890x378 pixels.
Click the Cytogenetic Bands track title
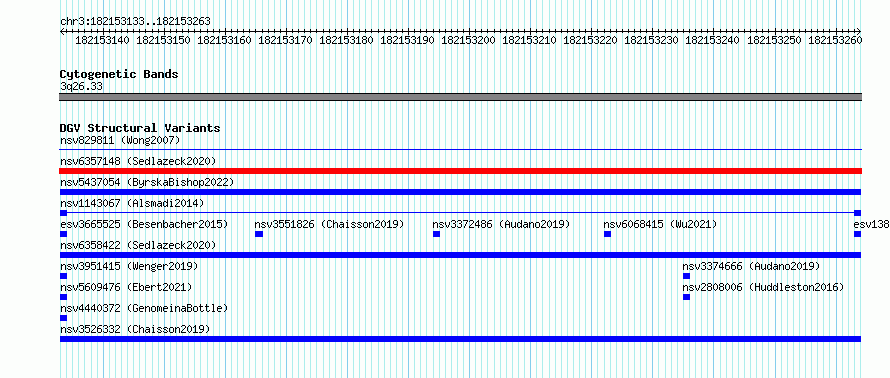[119, 74]
